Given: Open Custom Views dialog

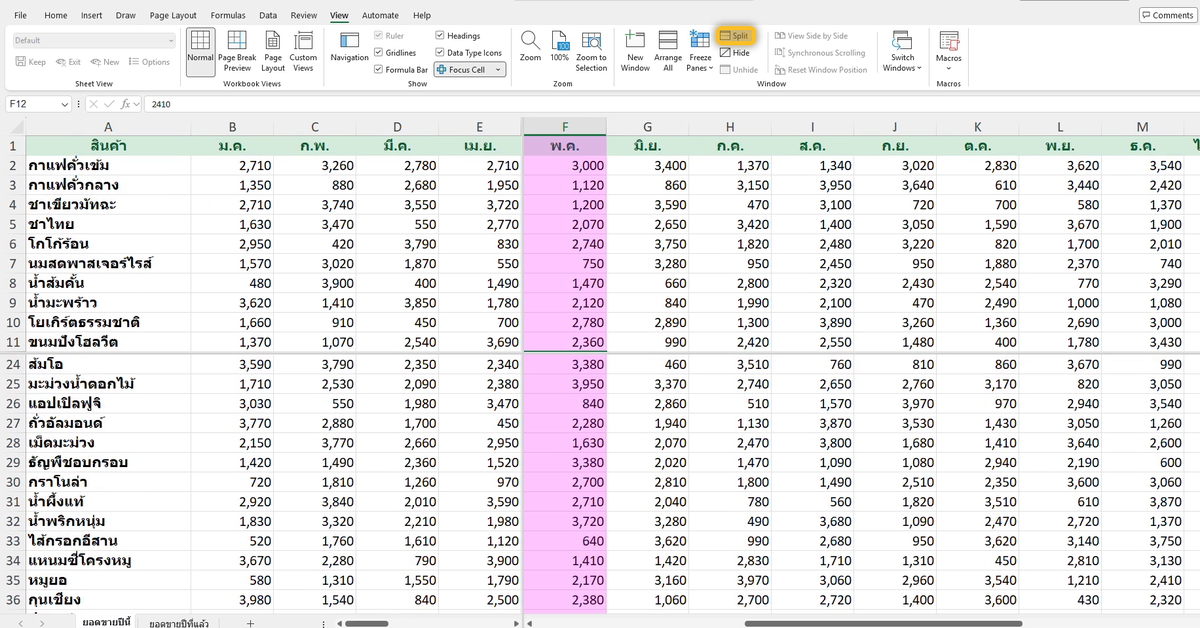Looking at the screenshot, I should tap(303, 50).
